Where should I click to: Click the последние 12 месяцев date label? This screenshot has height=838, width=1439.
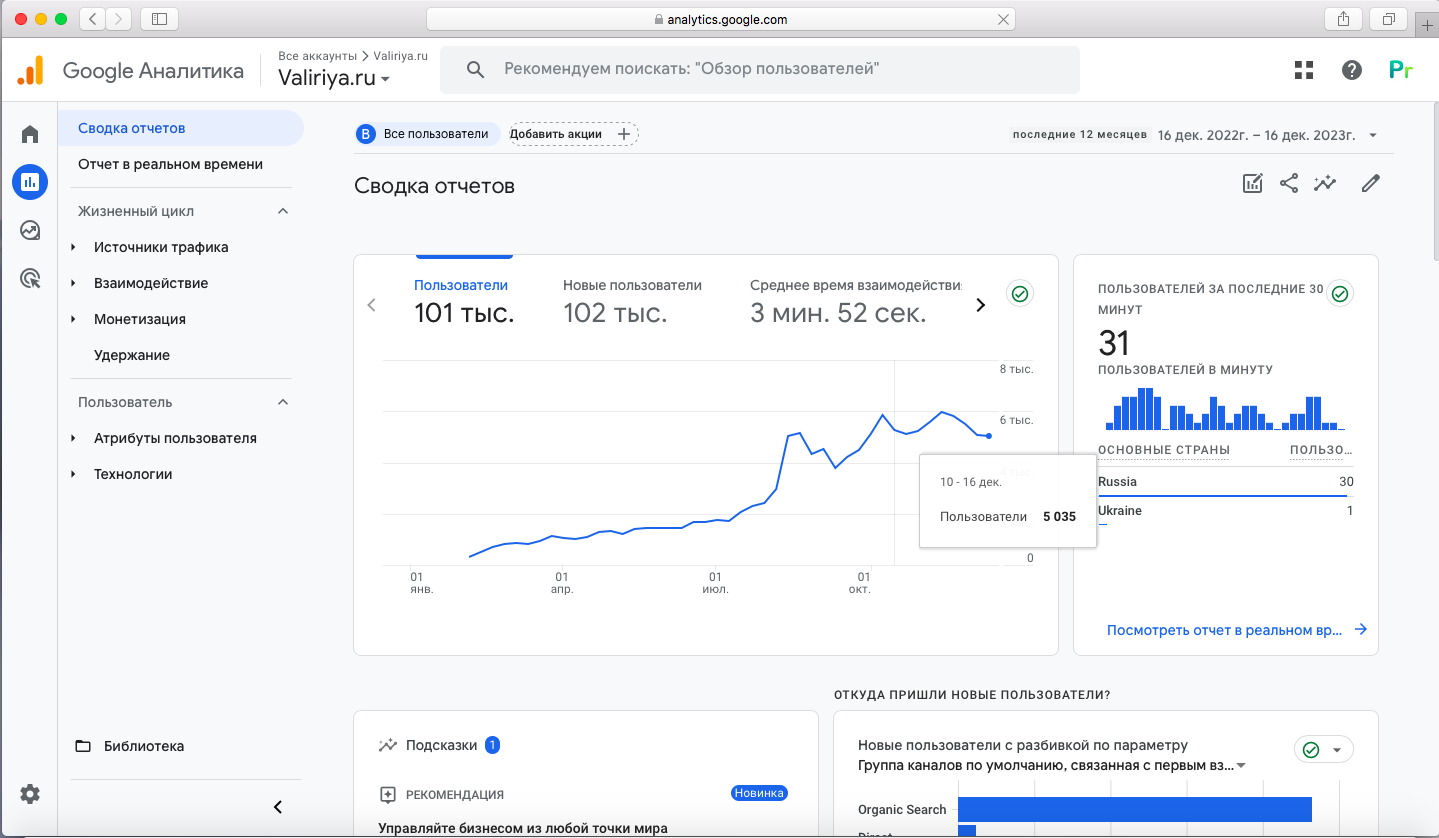point(1079,134)
